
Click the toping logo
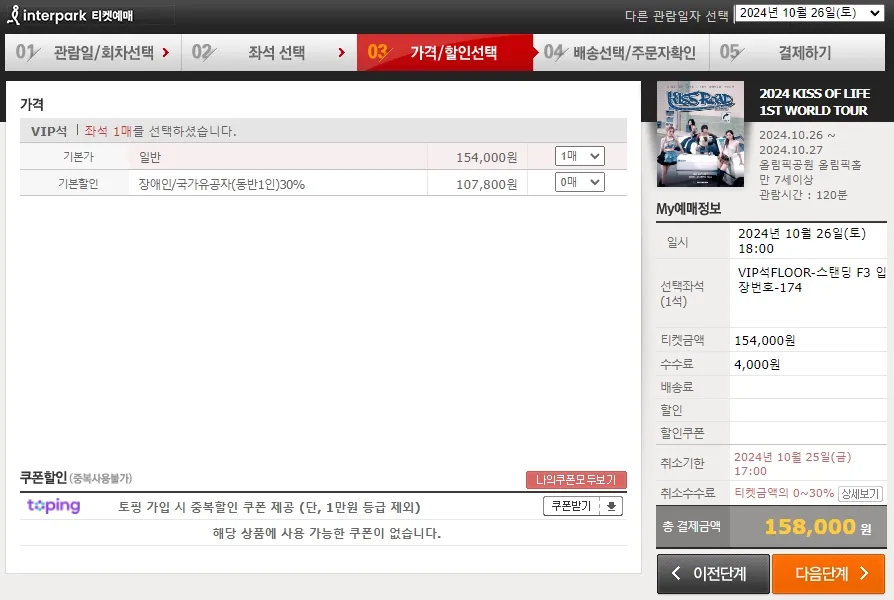(x=54, y=506)
